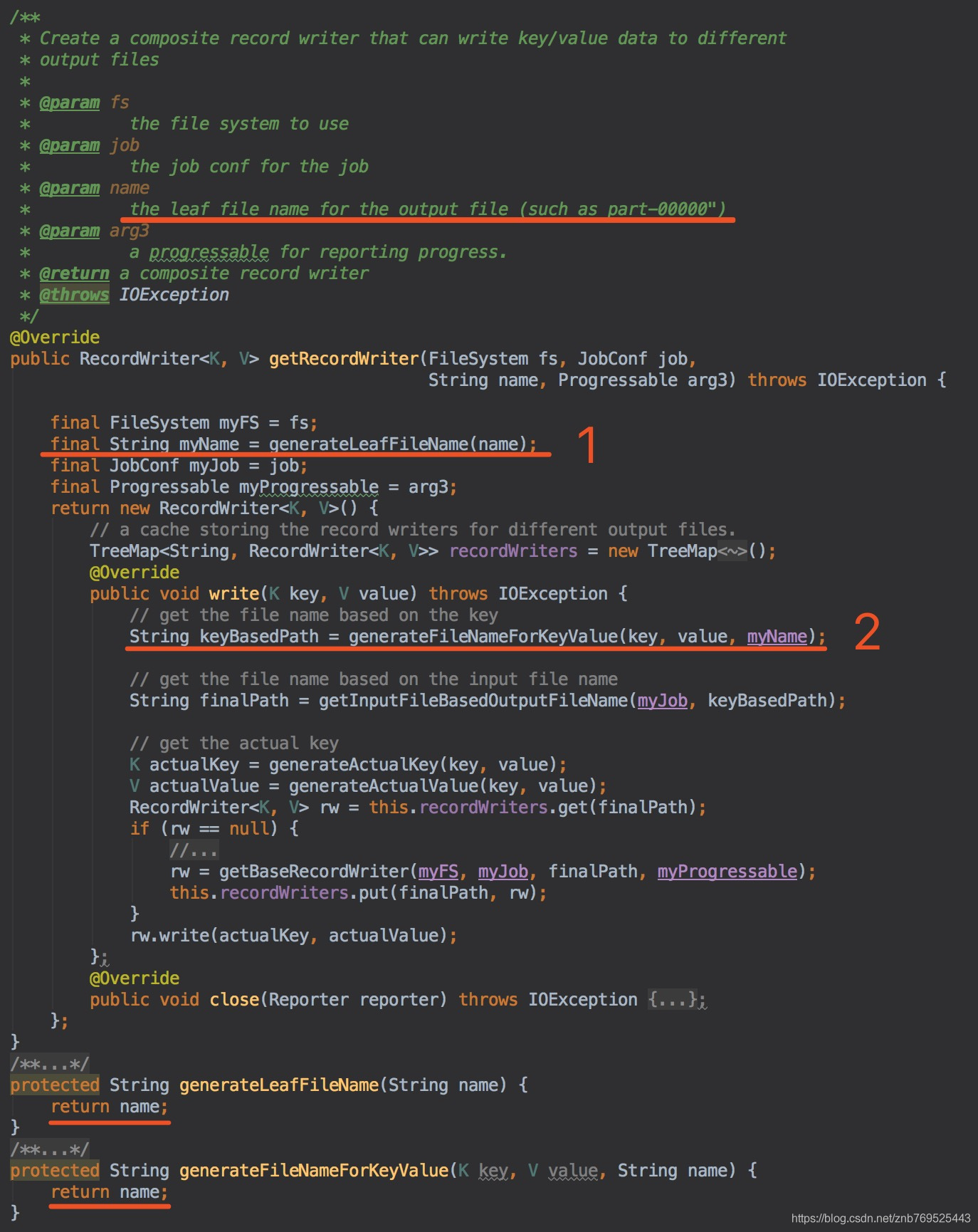Click the @Override annotation above write method
Image resolution: width=978 pixels, height=1232 pixels.
[135, 573]
